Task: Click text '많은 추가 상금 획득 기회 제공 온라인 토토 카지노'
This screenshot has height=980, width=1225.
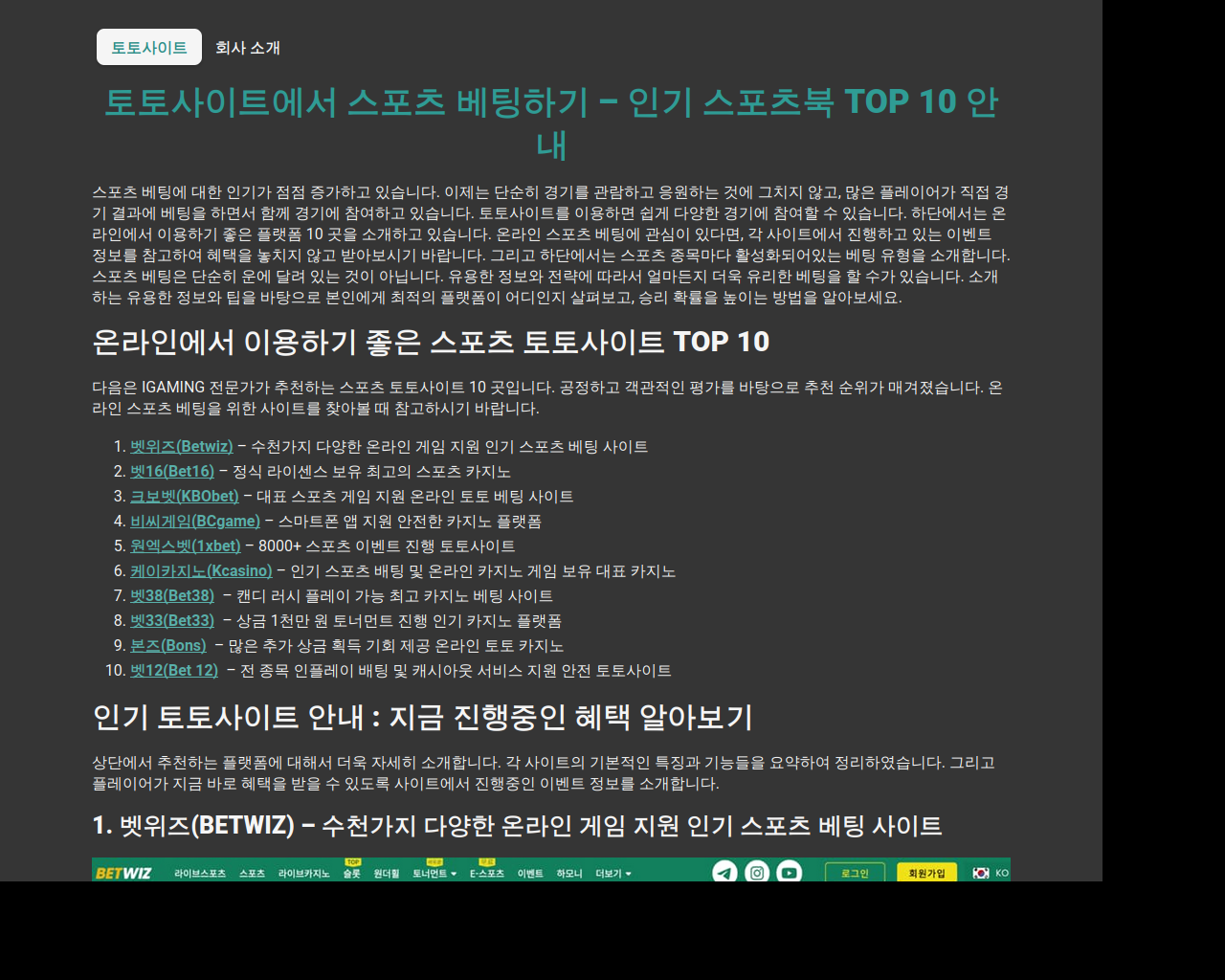Action: pyautogui.click(x=396, y=646)
